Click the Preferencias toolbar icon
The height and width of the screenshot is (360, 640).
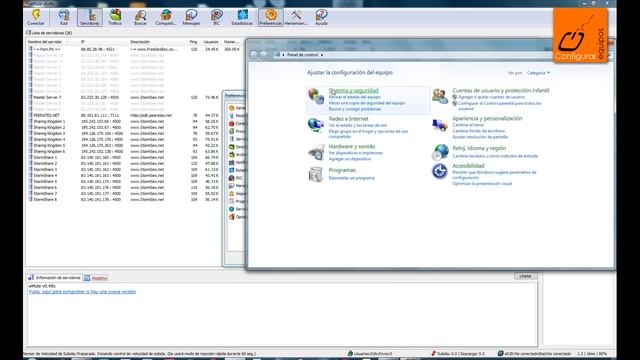coord(271,18)
